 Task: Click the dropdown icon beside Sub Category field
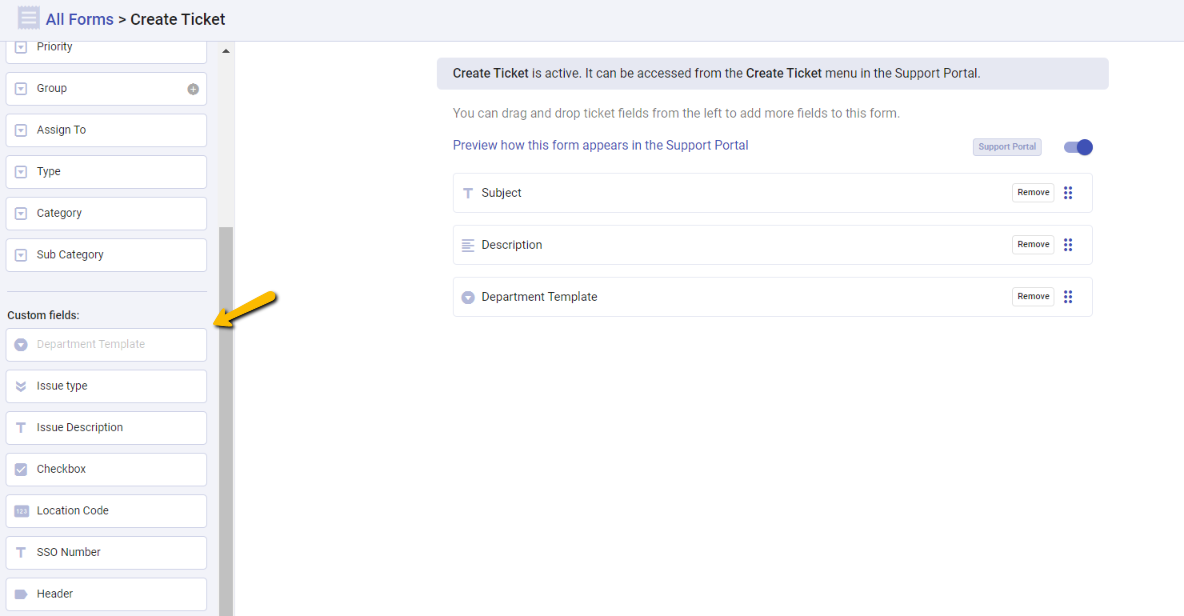pyautogui.click(x=22, y=255)
